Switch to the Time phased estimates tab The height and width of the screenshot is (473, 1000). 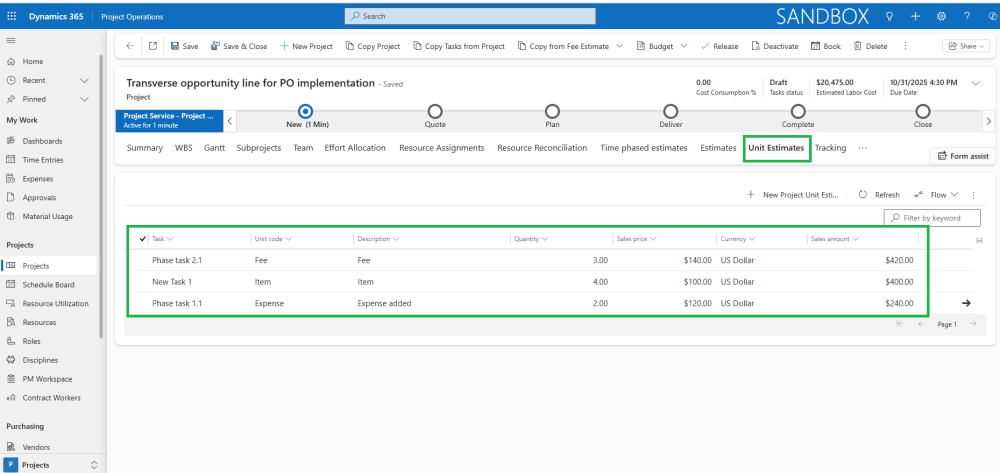pos(643,148)
